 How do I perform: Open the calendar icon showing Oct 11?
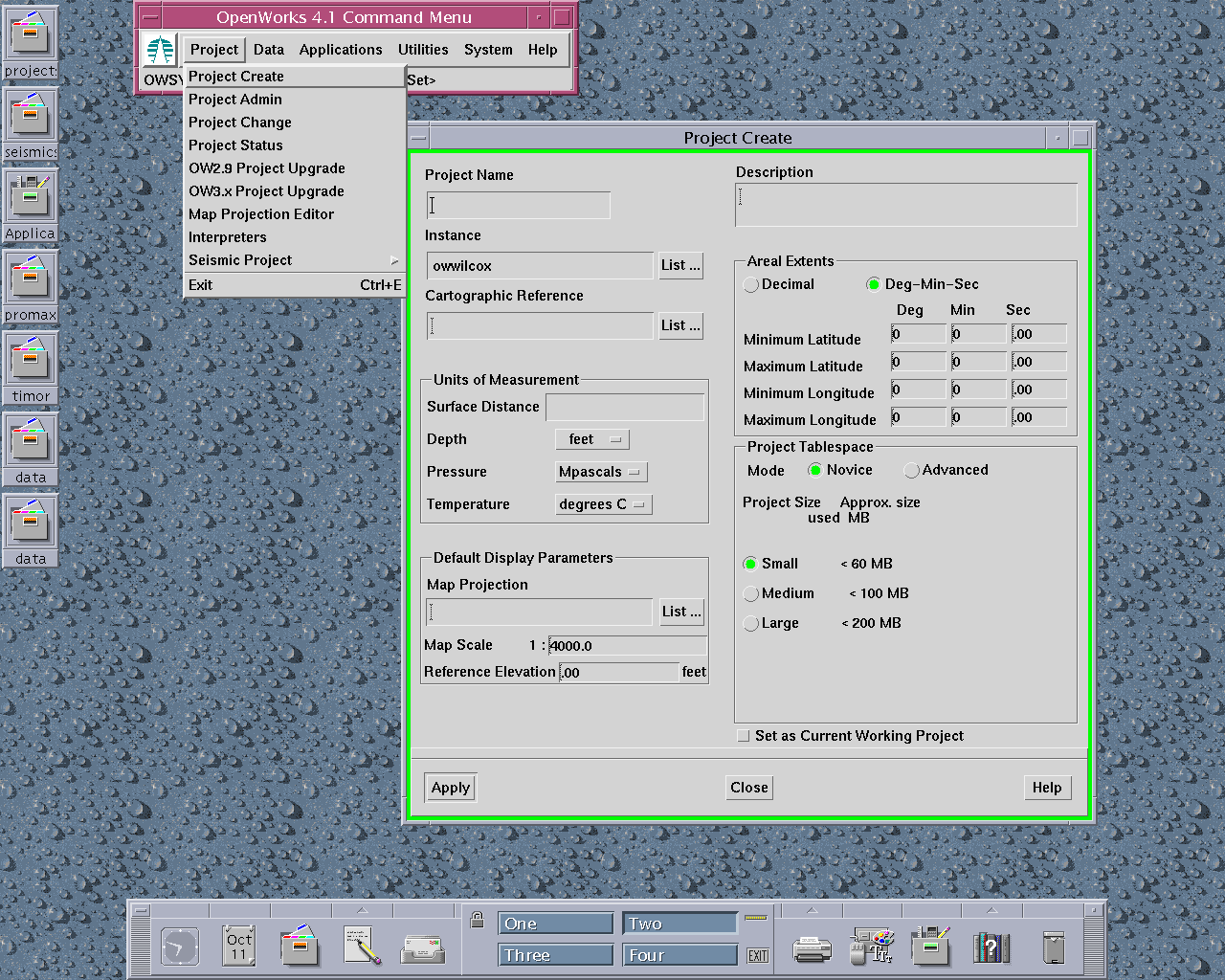click(239, 946)
